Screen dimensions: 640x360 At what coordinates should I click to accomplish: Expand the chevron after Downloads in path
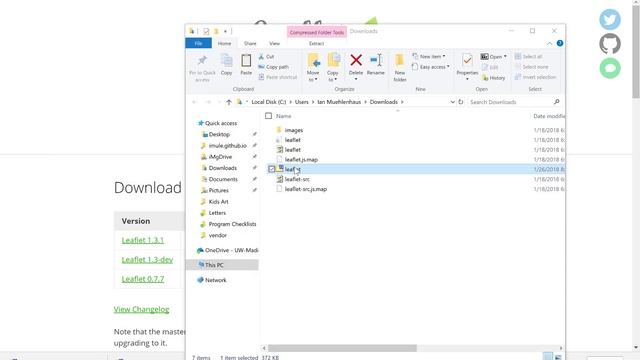coord(402,102)
